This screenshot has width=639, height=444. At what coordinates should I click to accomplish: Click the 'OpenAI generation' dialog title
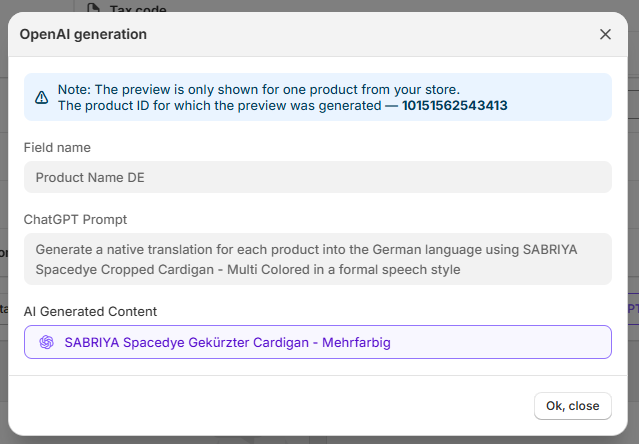pos(83,34)
